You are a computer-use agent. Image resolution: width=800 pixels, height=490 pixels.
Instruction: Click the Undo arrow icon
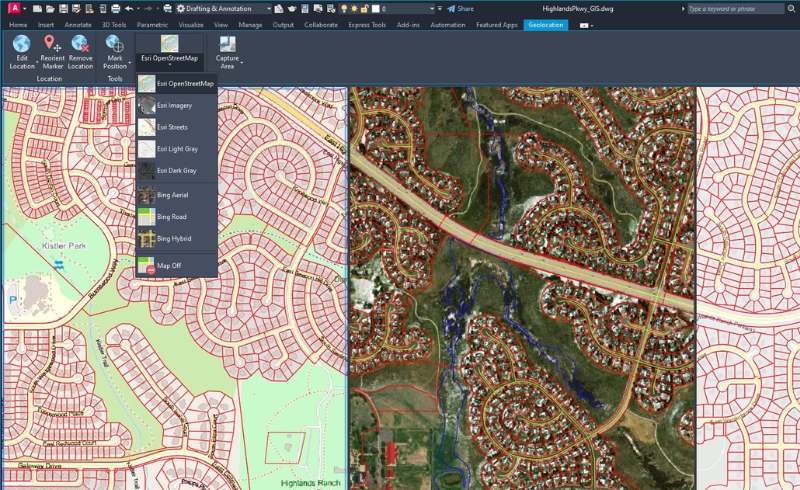click(x=129, y=9)
